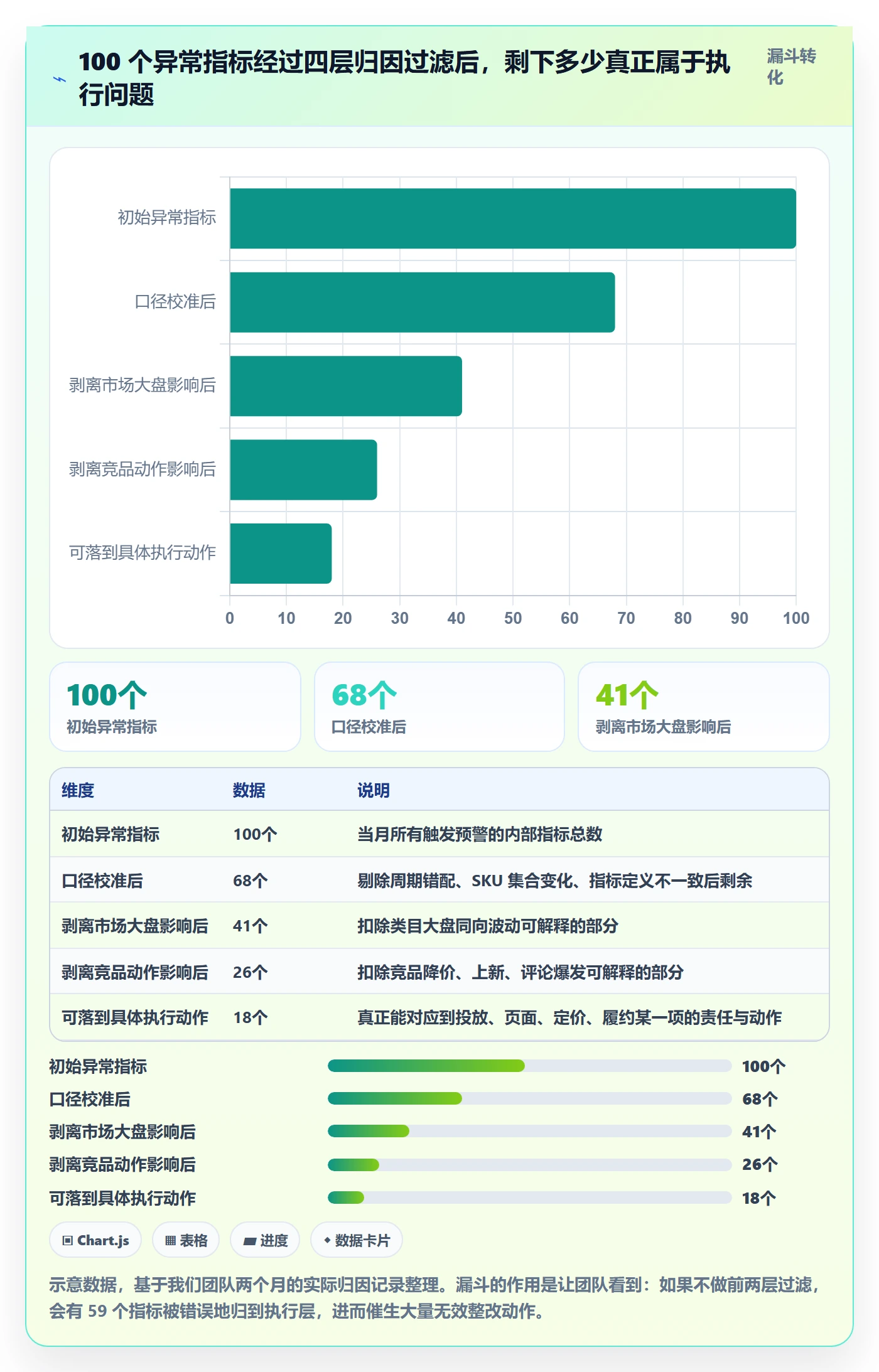Click the Chart.js chip
The width and height of the screenshot is (879, 1372).
point(95,1240)
